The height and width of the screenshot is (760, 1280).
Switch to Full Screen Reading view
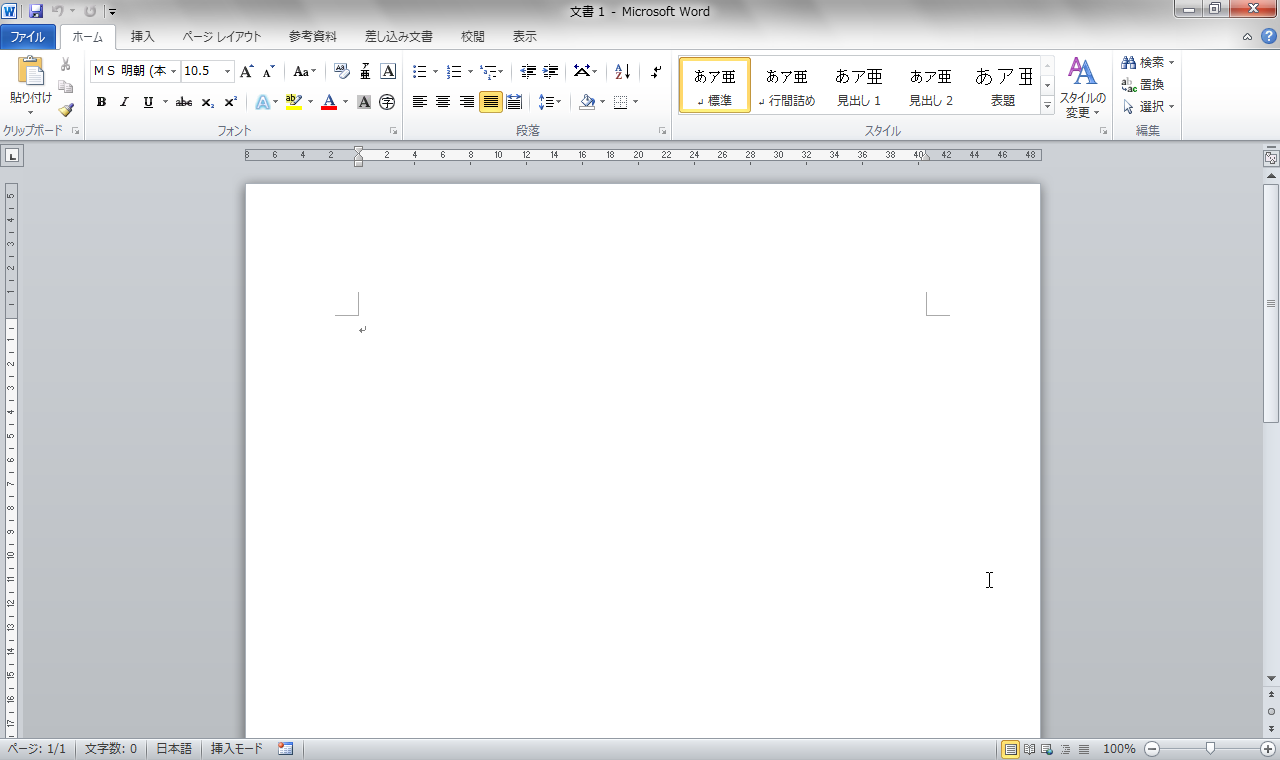pos(1029,748)
